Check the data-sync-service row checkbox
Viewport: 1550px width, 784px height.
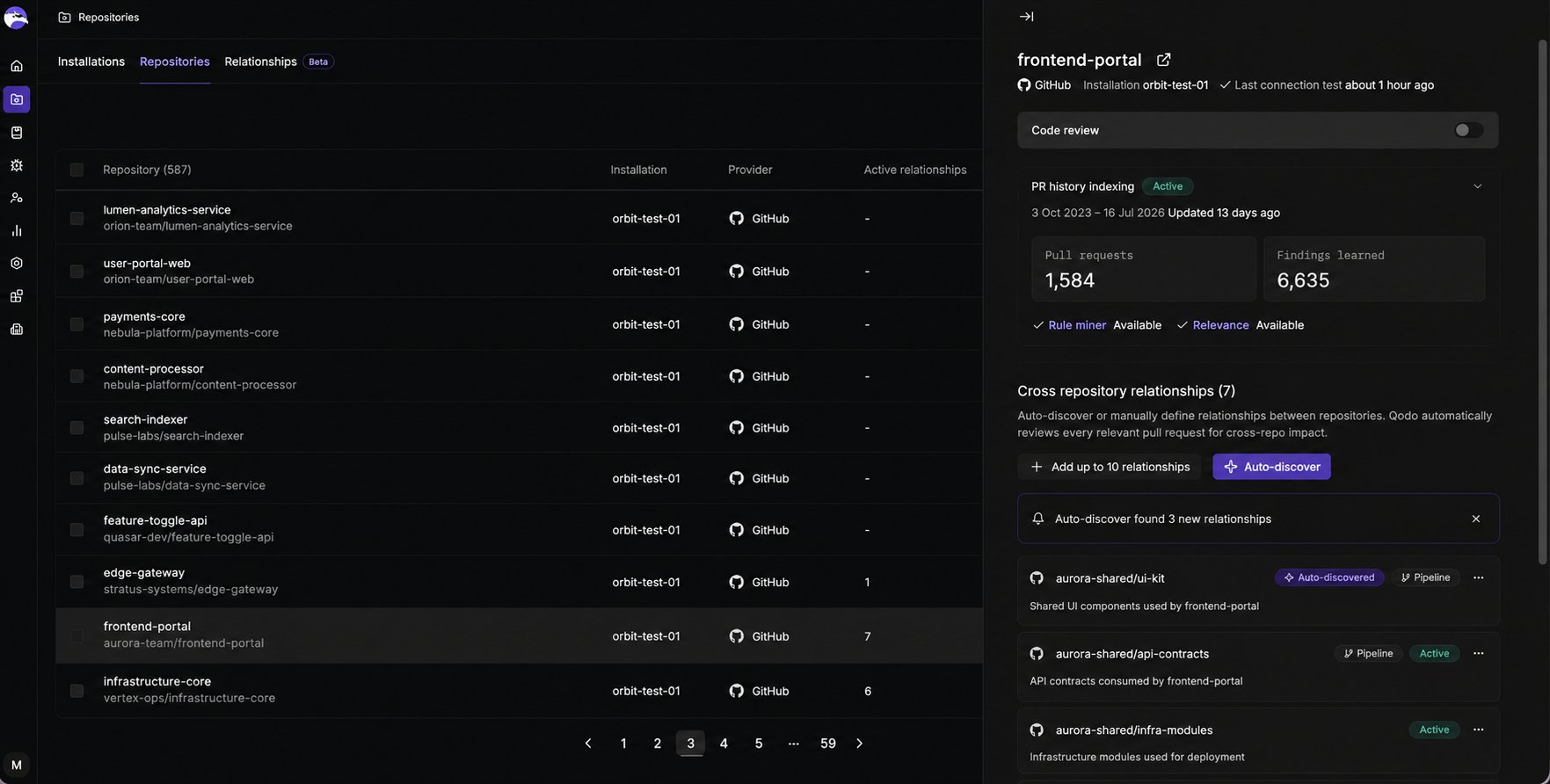click(x=76, y=478)
